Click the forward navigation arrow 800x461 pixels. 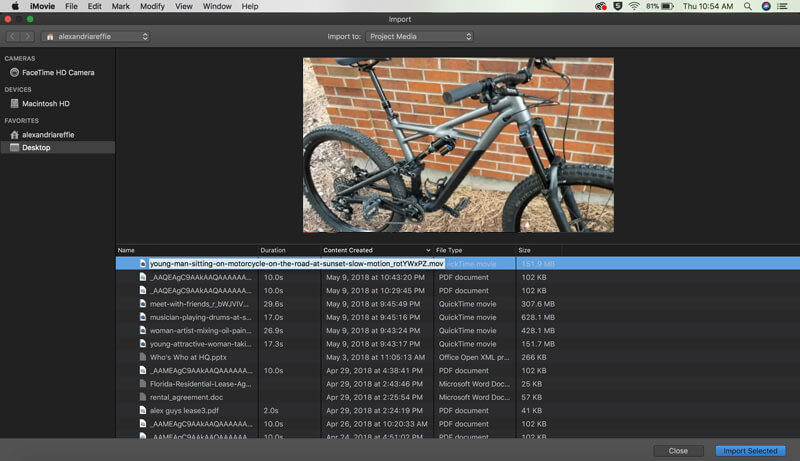28,36
